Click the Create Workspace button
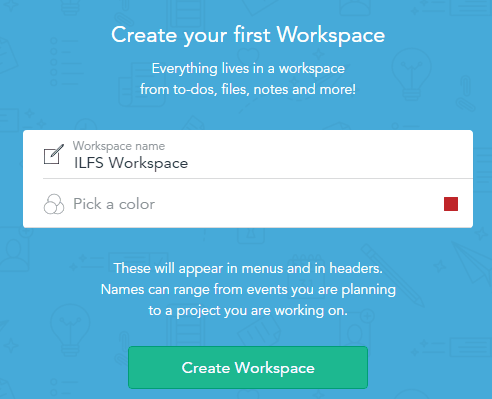492x399 pixels. tap(248, 367)
